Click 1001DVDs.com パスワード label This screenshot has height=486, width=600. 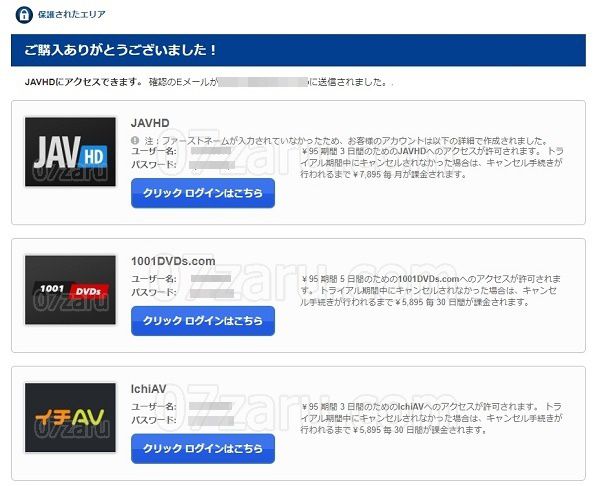(154, 292)
